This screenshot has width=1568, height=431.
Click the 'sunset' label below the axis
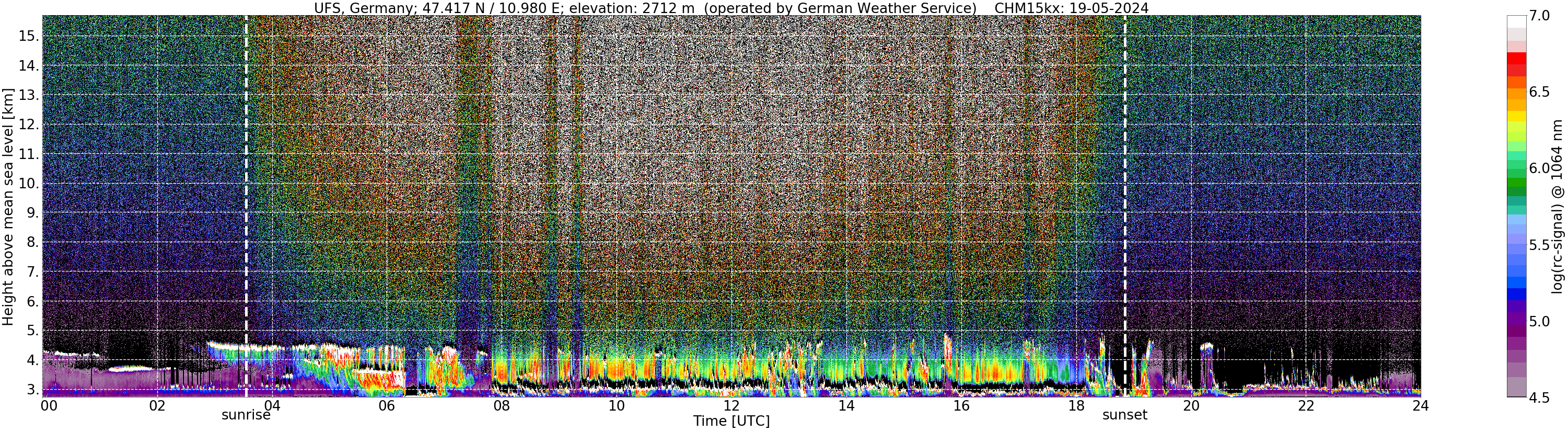pos(1125,415)
